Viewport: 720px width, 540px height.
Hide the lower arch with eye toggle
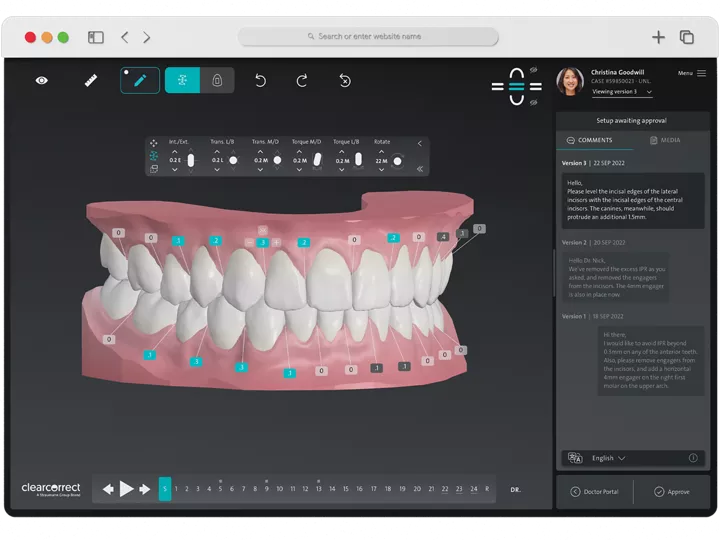tap(534, 100)
